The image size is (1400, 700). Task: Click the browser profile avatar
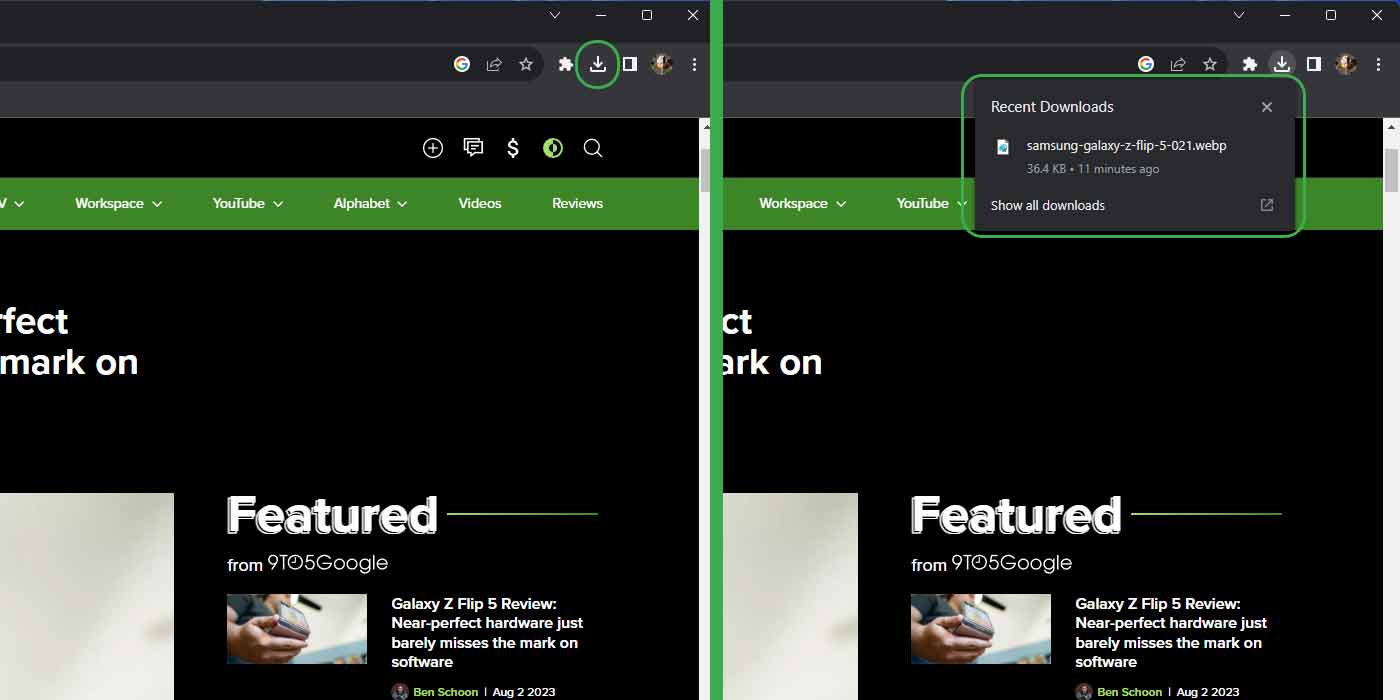click(x=662, y=63)
